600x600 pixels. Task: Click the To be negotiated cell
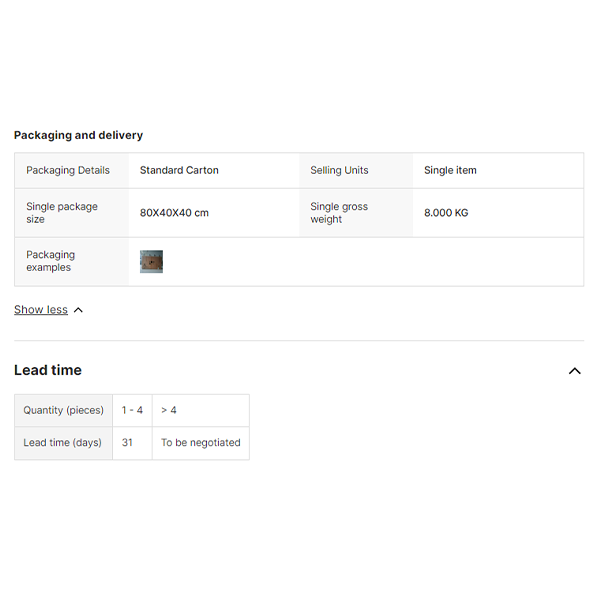coord(200,443)
